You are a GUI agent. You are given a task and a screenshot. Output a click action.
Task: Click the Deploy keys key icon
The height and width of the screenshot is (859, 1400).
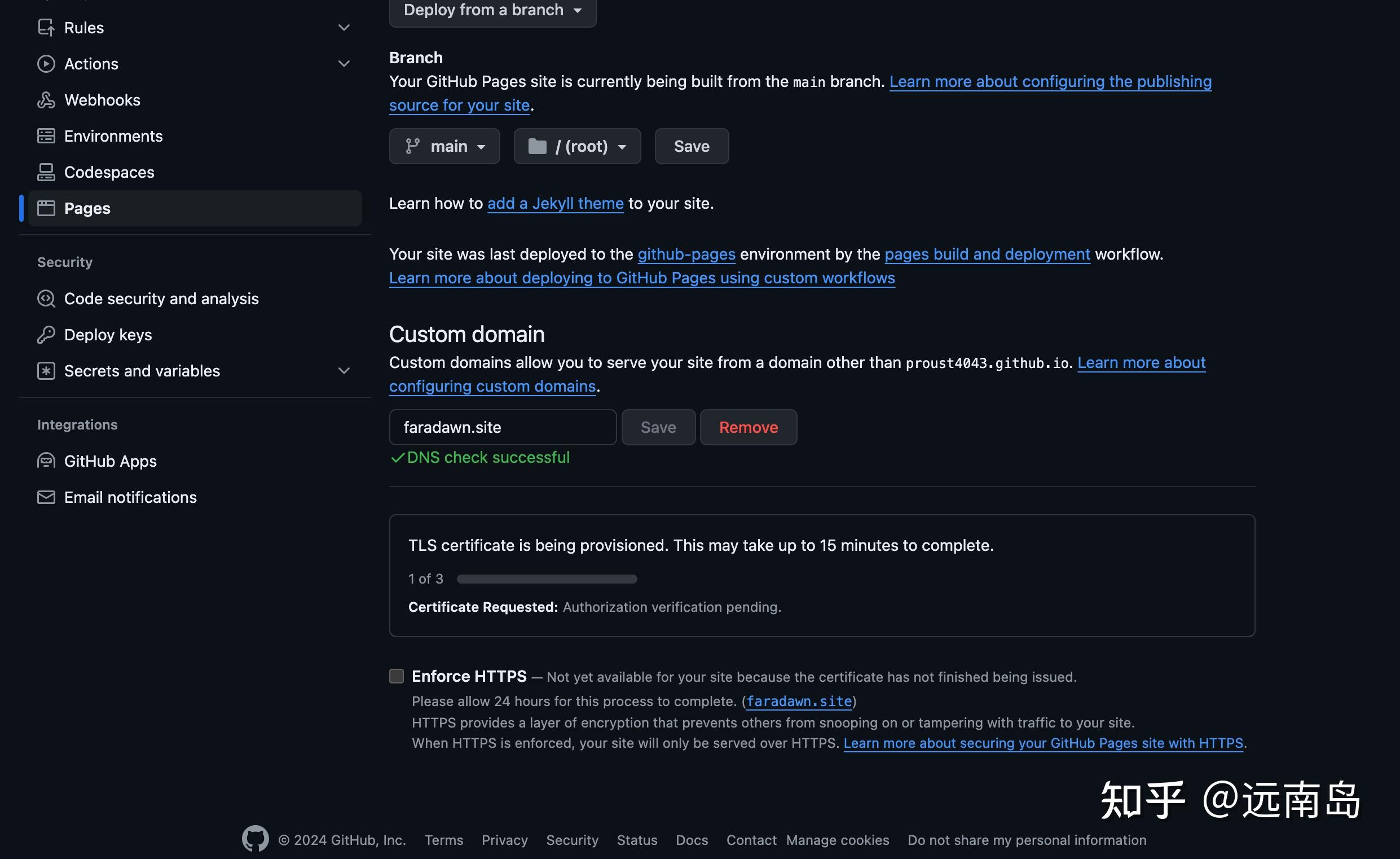point(46,334)
